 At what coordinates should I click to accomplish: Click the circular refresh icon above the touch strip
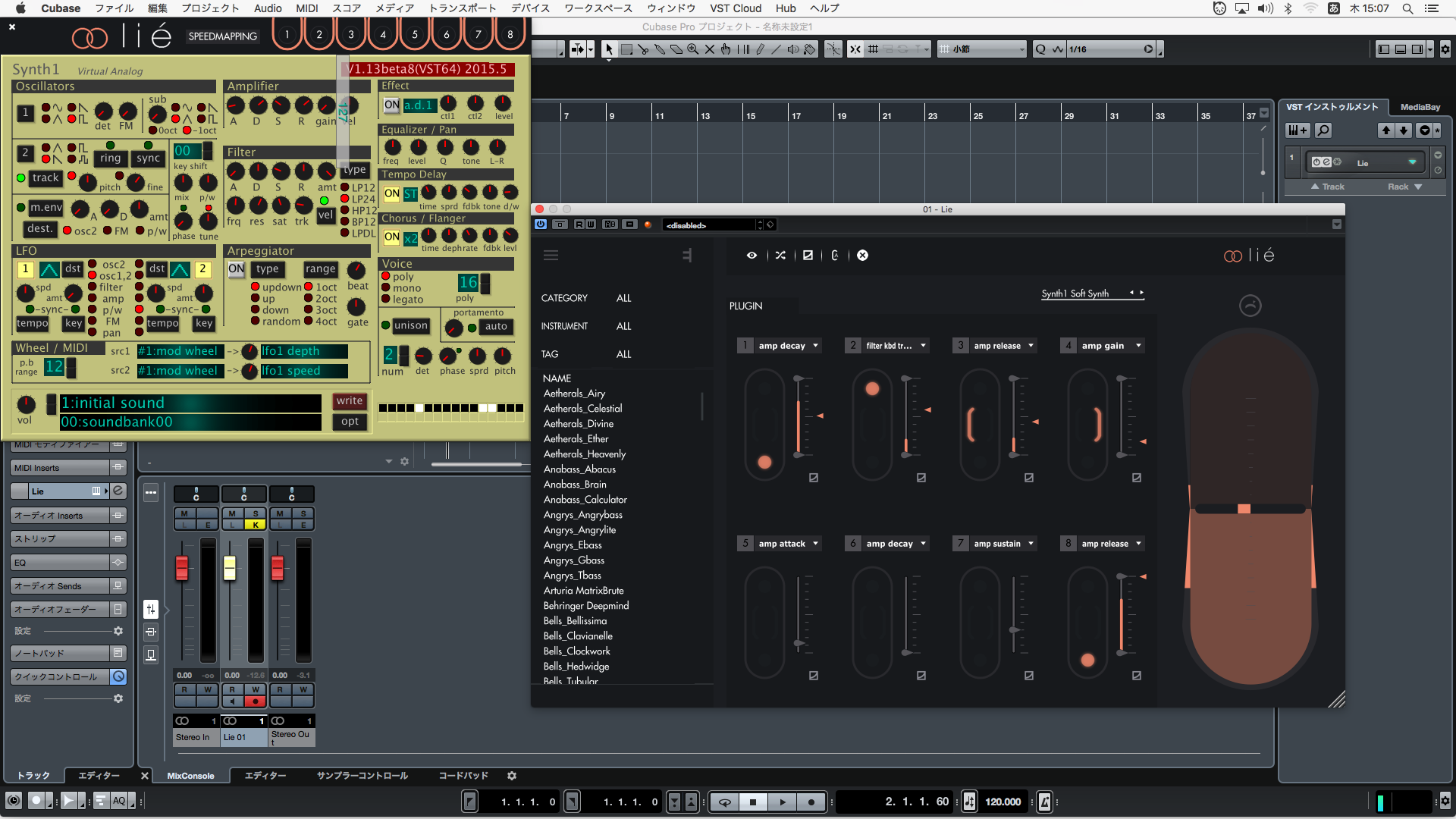coord(1250,306)
